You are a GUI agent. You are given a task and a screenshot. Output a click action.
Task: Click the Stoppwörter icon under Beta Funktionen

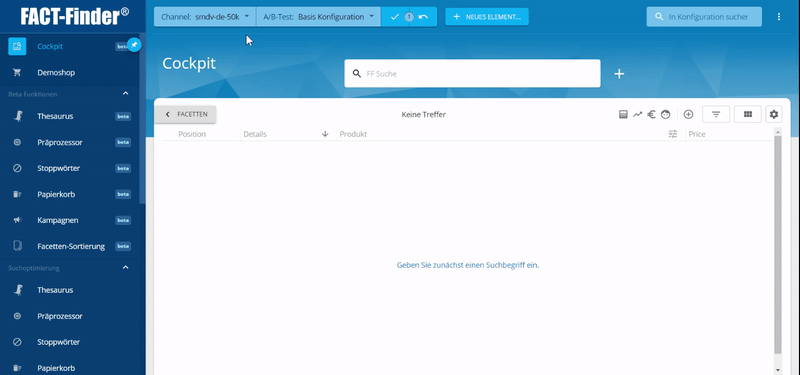pos(17,168)
